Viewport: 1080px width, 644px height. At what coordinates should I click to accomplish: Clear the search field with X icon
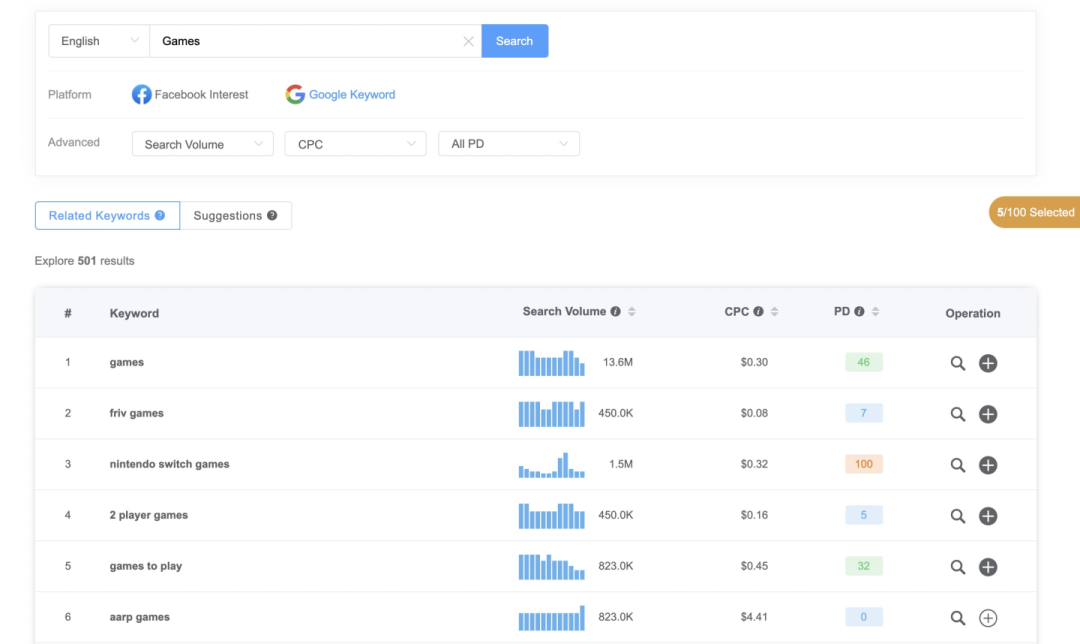click(468, 41)
